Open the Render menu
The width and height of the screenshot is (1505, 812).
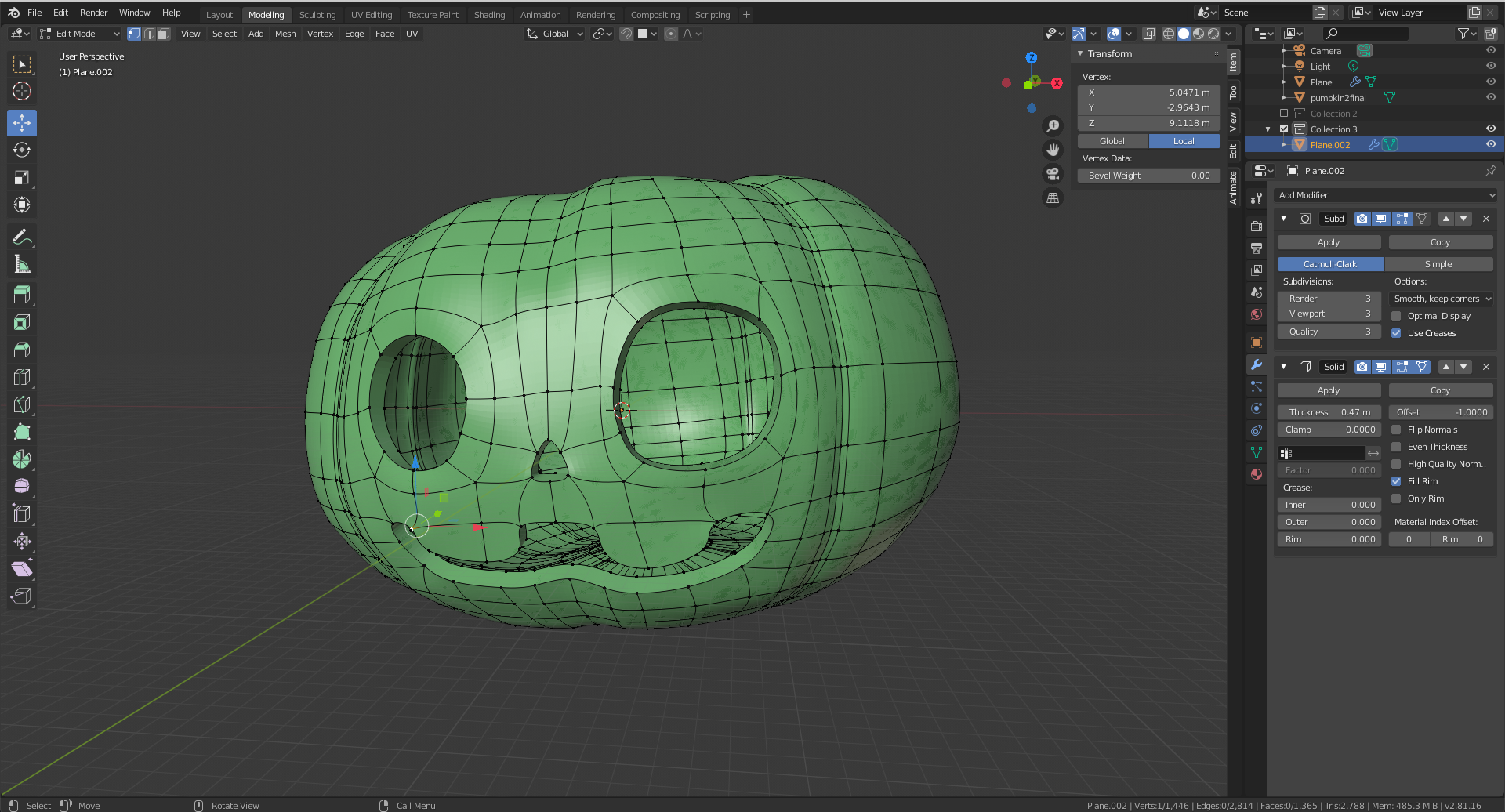tap(93, 13)
